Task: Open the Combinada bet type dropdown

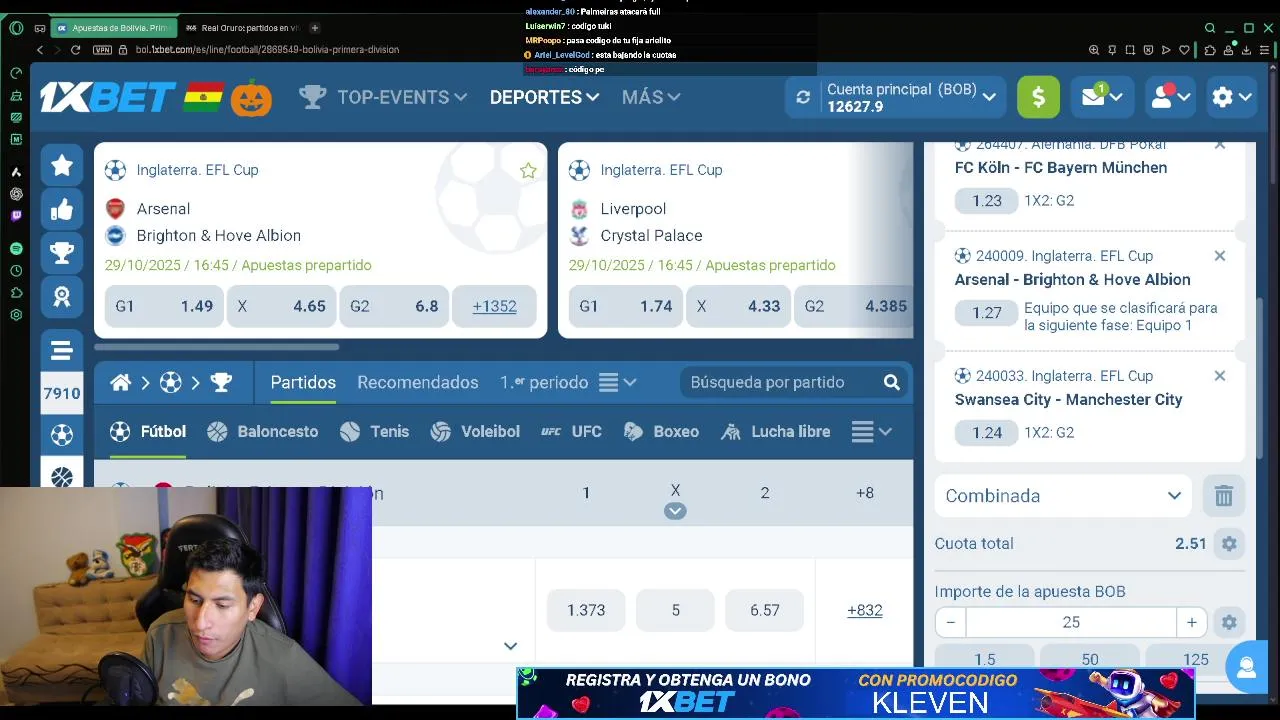Action: coord(1063,496)
